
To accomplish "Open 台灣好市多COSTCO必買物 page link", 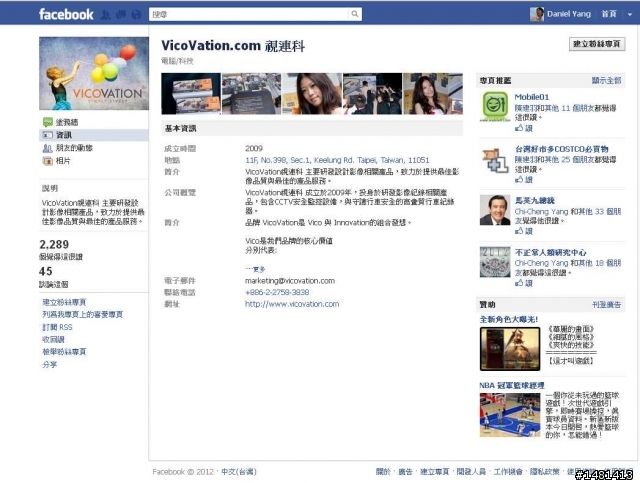I will tap(562, 149).
